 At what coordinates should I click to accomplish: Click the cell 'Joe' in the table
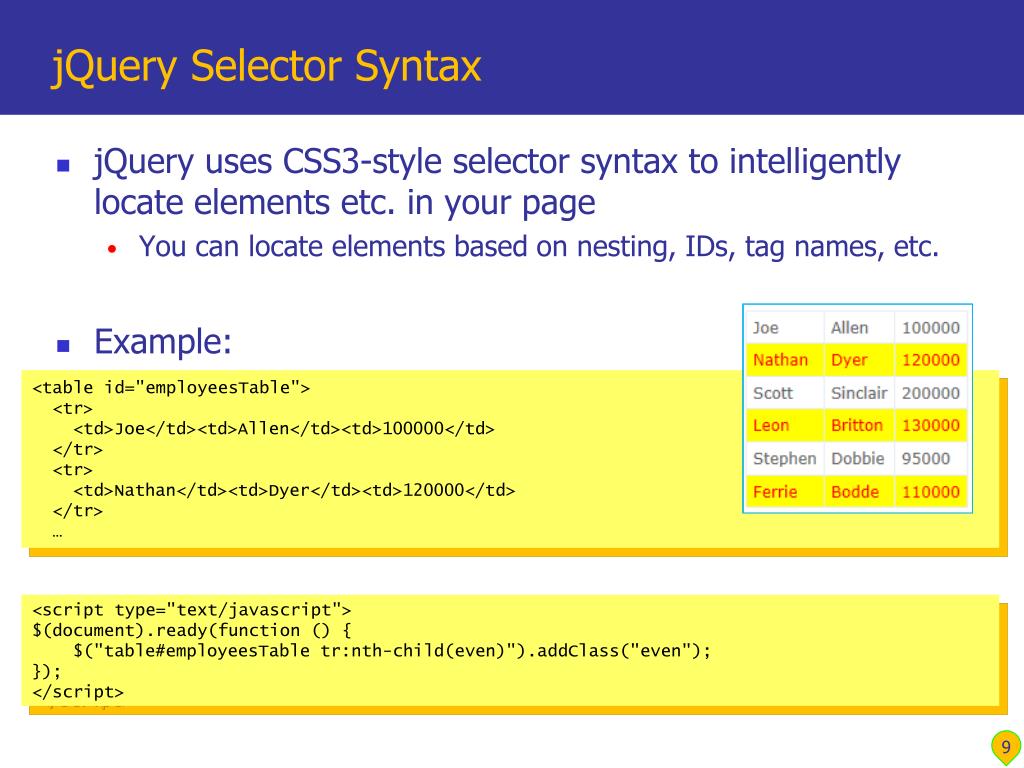coord(784,327)
